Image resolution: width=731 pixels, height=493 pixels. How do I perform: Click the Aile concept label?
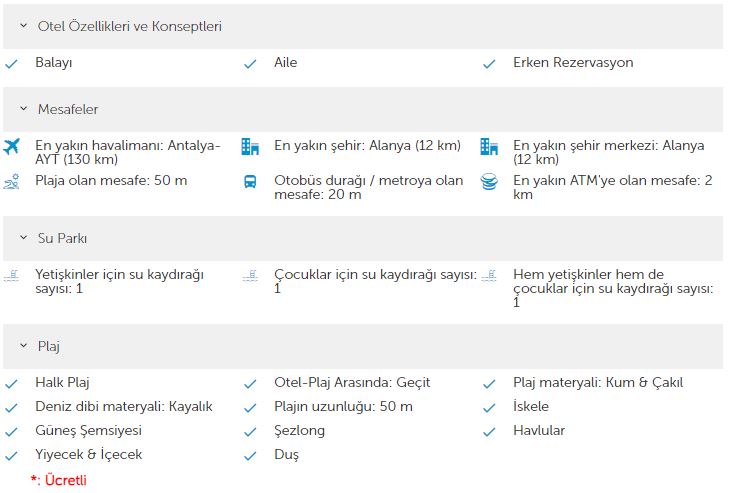point(285,62)
